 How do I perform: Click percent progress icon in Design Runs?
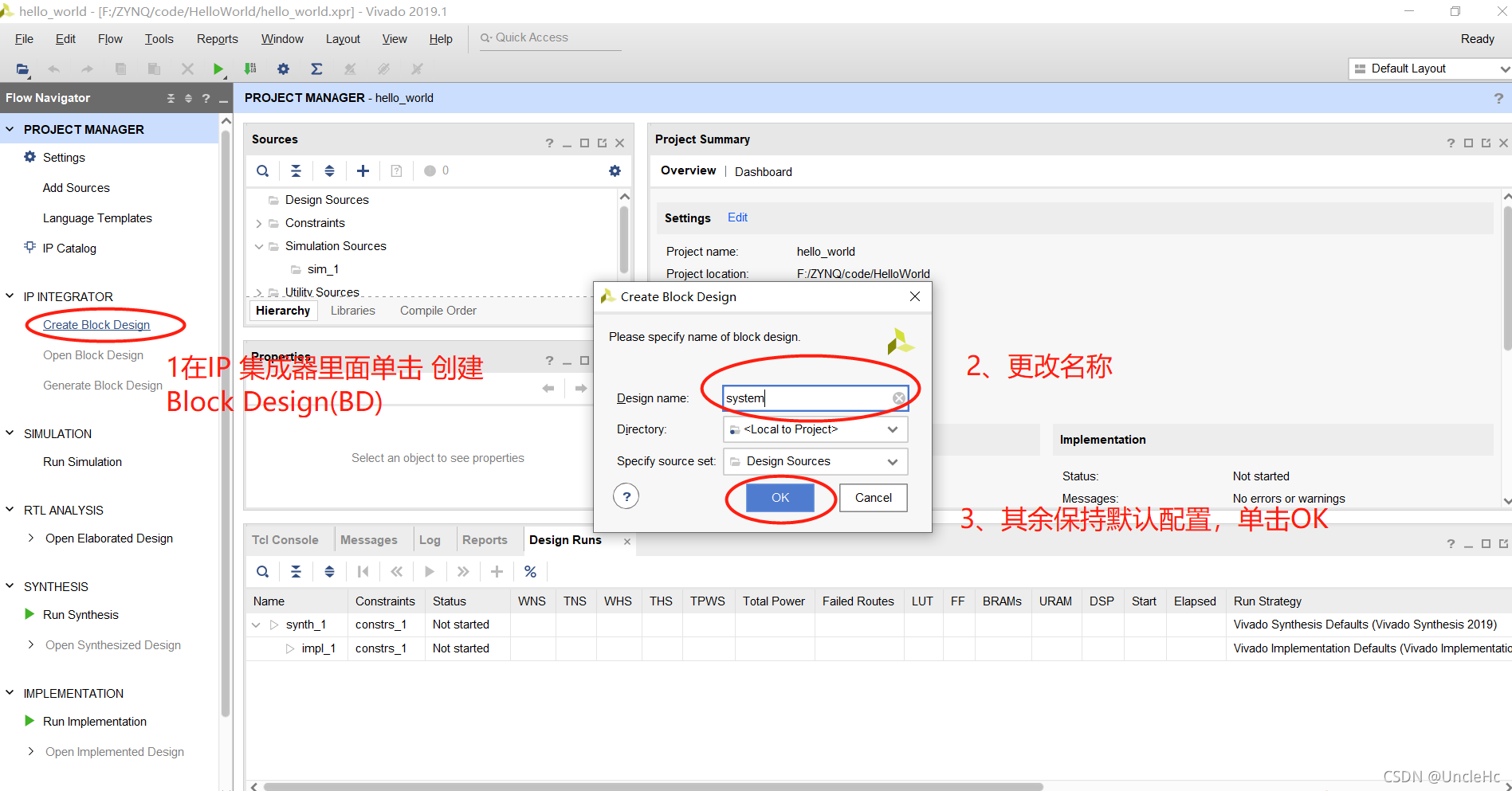coord(530,572)
